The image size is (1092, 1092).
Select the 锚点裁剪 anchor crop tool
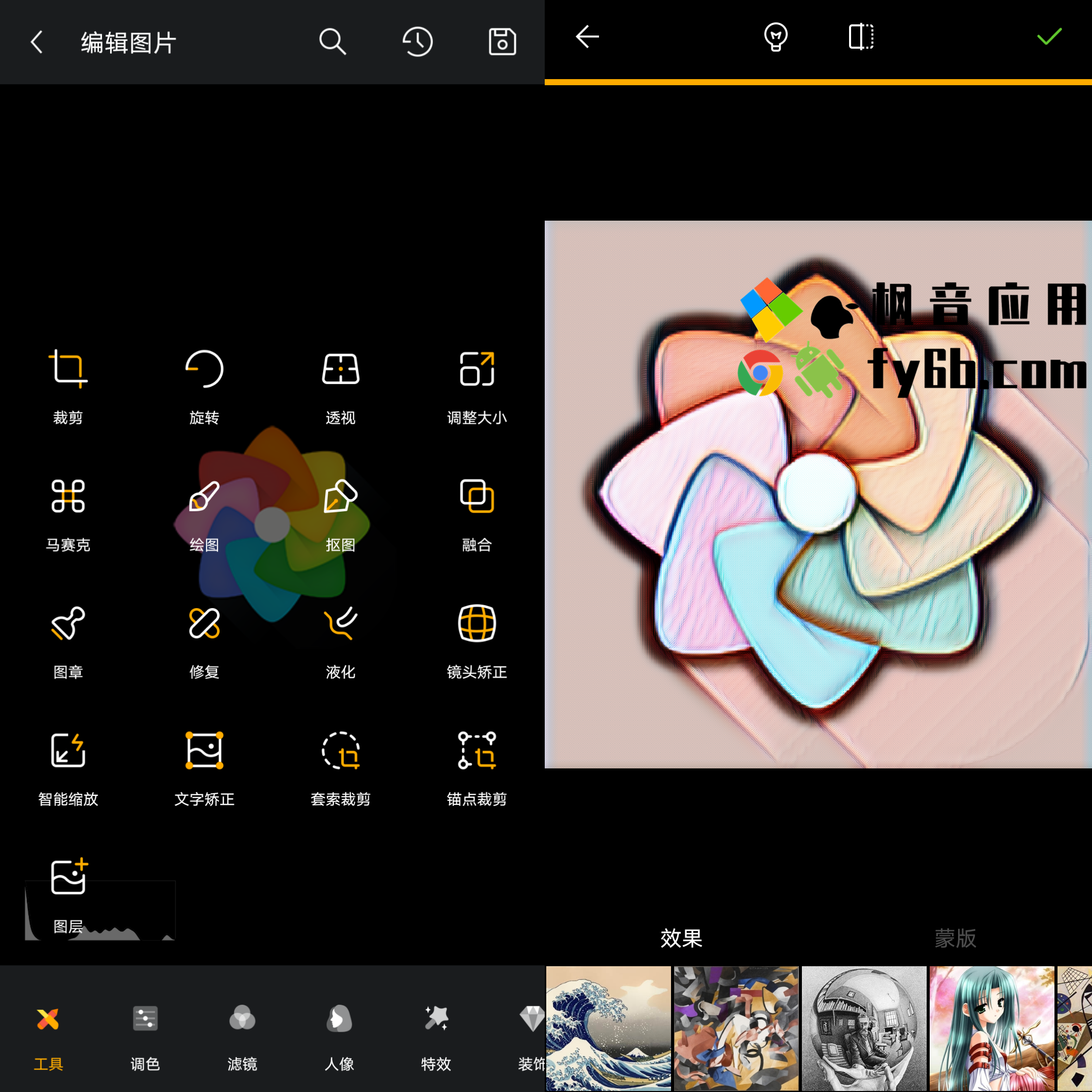[477, 769]
